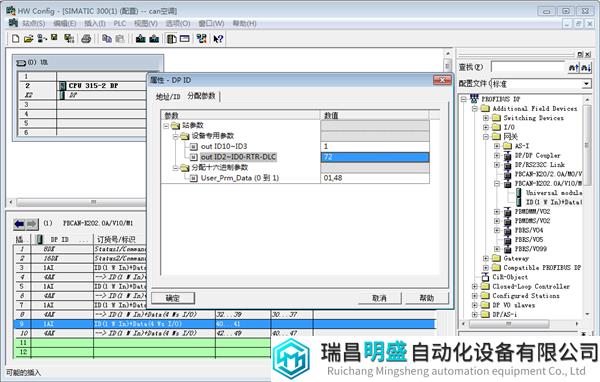Image resolution: width=600 pixels, height=382 pixels.
Task: Click the out ID10~ID3 parameter icon
Action: (194, 146)
